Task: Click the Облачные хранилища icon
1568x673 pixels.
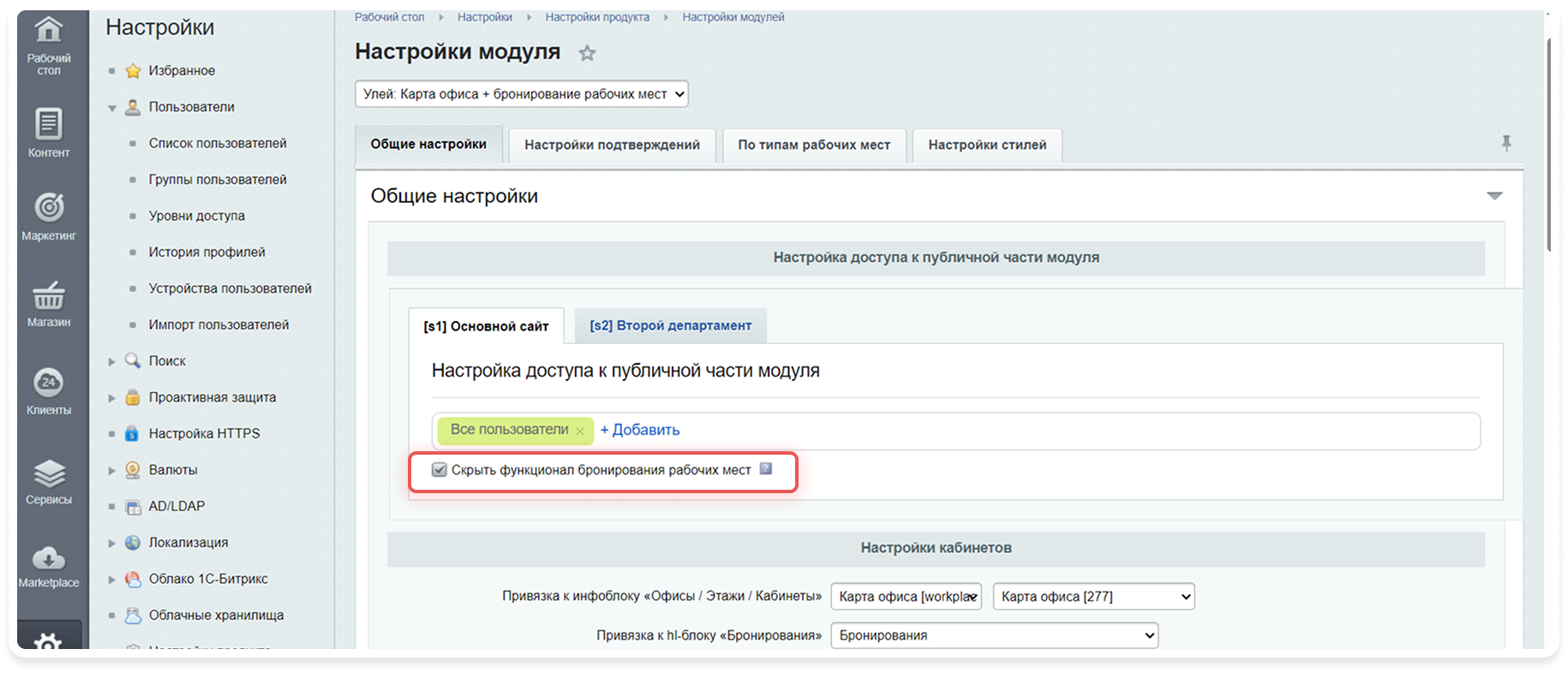Action: coord(133,615)
